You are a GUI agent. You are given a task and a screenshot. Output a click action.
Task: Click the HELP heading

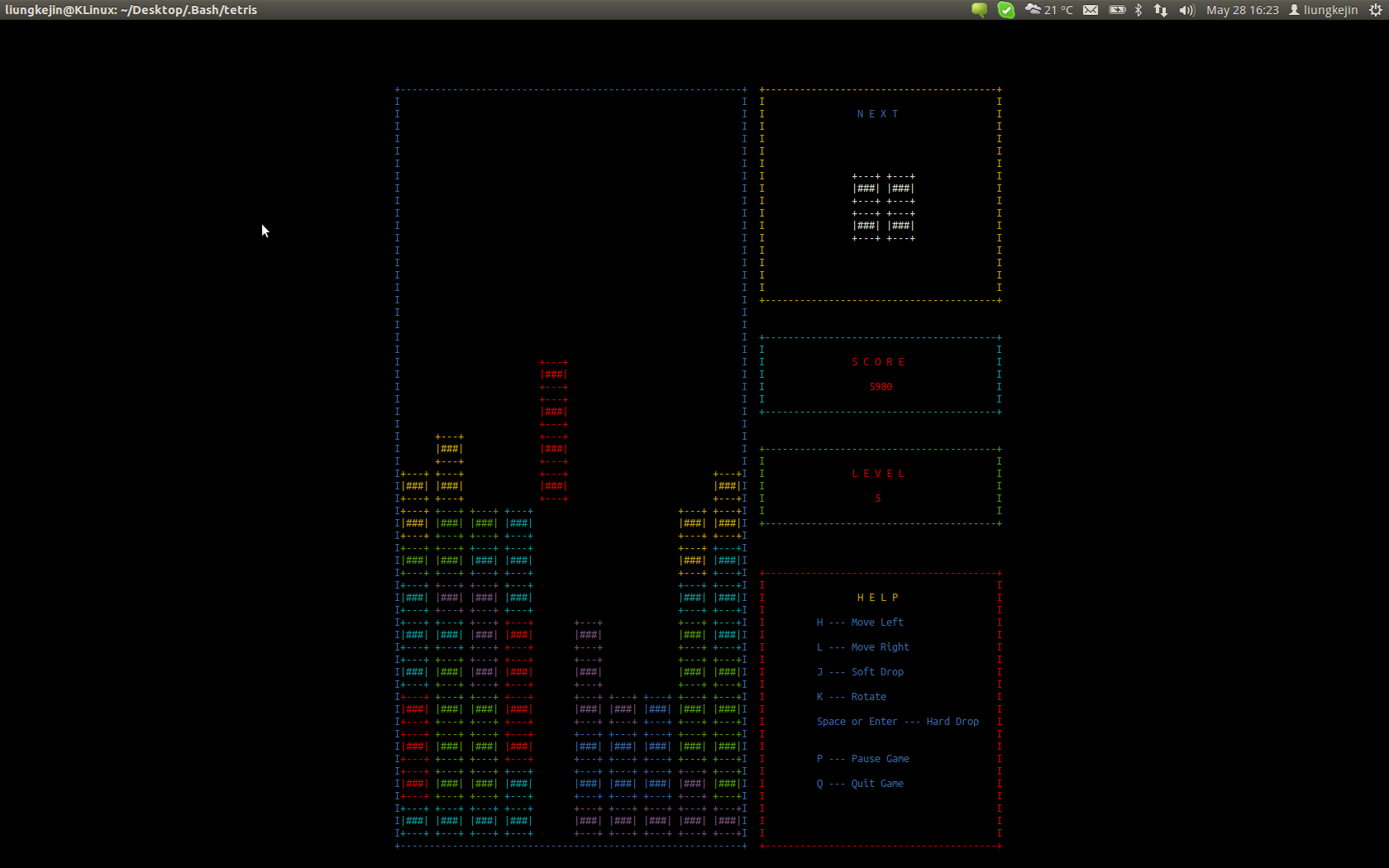[x=878, y=598]
